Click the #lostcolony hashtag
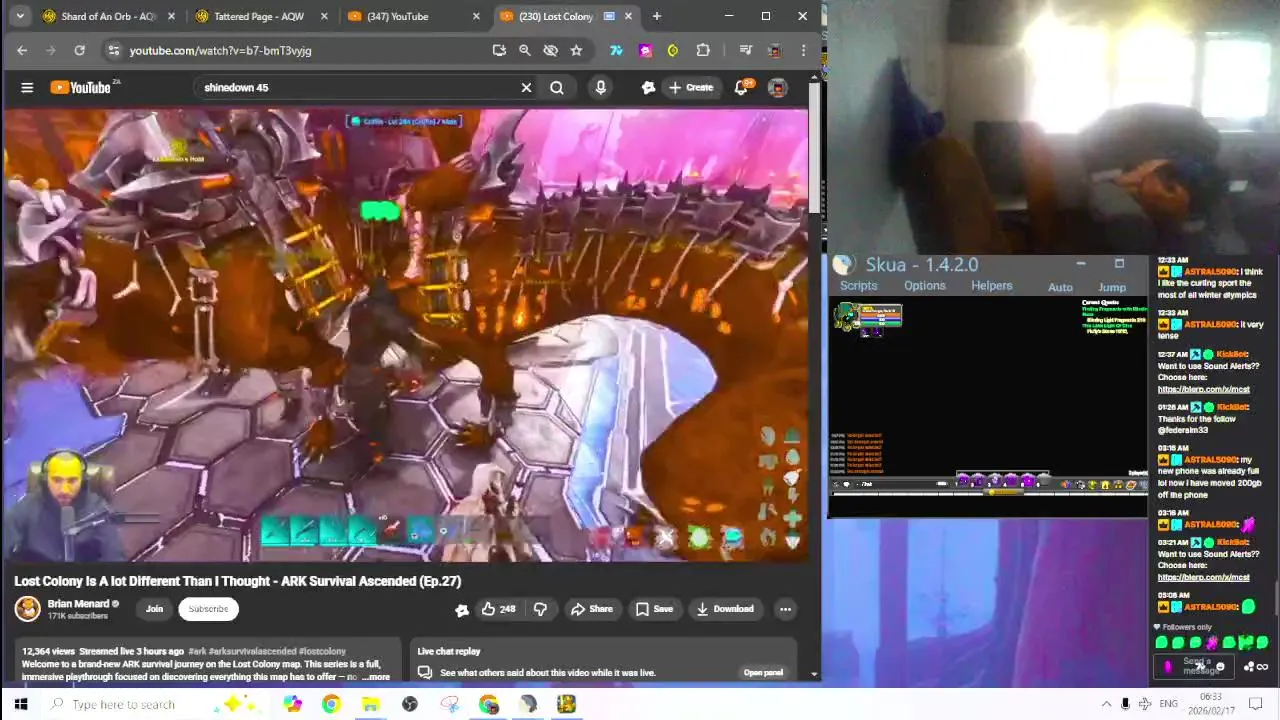The height and width of the screenshot is (720, 1280). 322,652
